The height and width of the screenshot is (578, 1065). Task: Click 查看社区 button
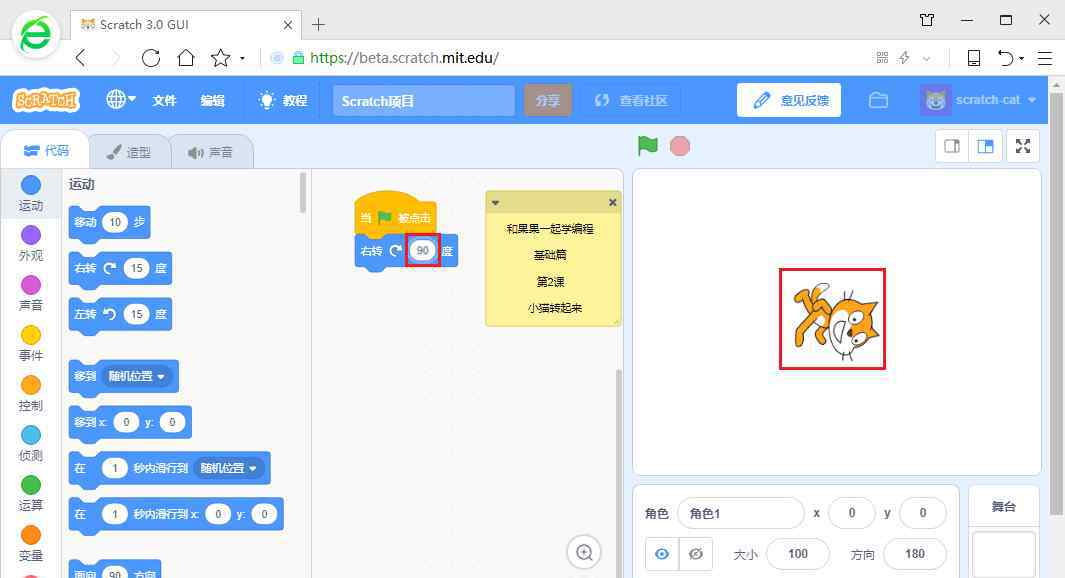click(x=631, y=101)
